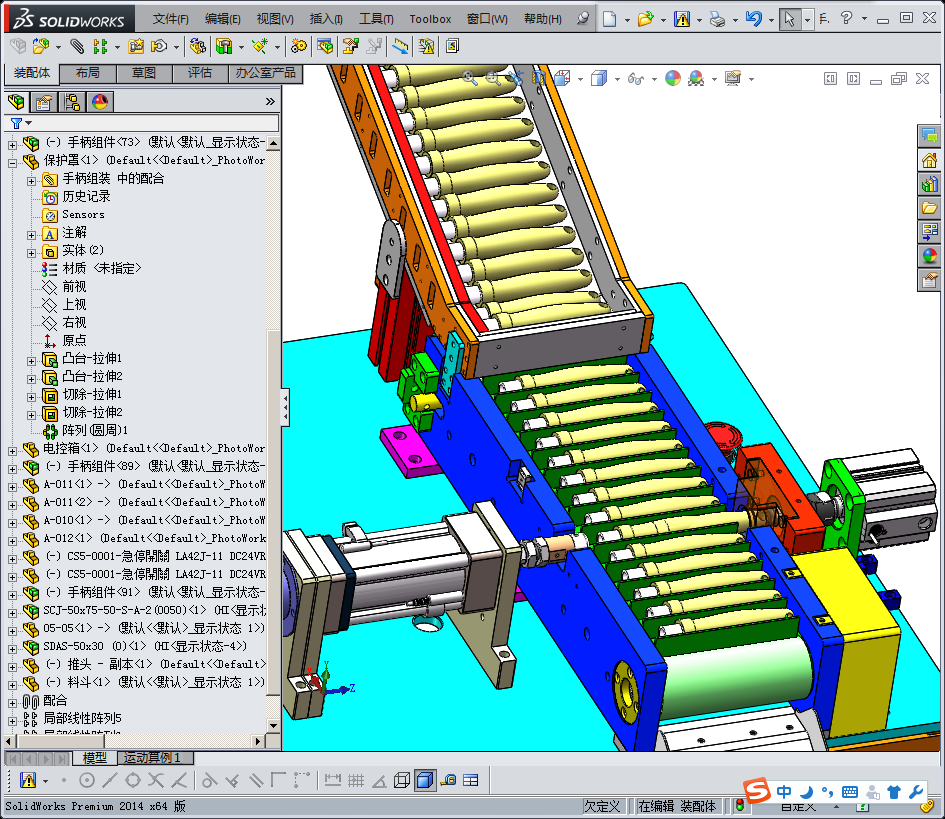Switch to the 模型 tab
Image resolution: width=945 pixels, height=819 pixels.
(95, 758)
